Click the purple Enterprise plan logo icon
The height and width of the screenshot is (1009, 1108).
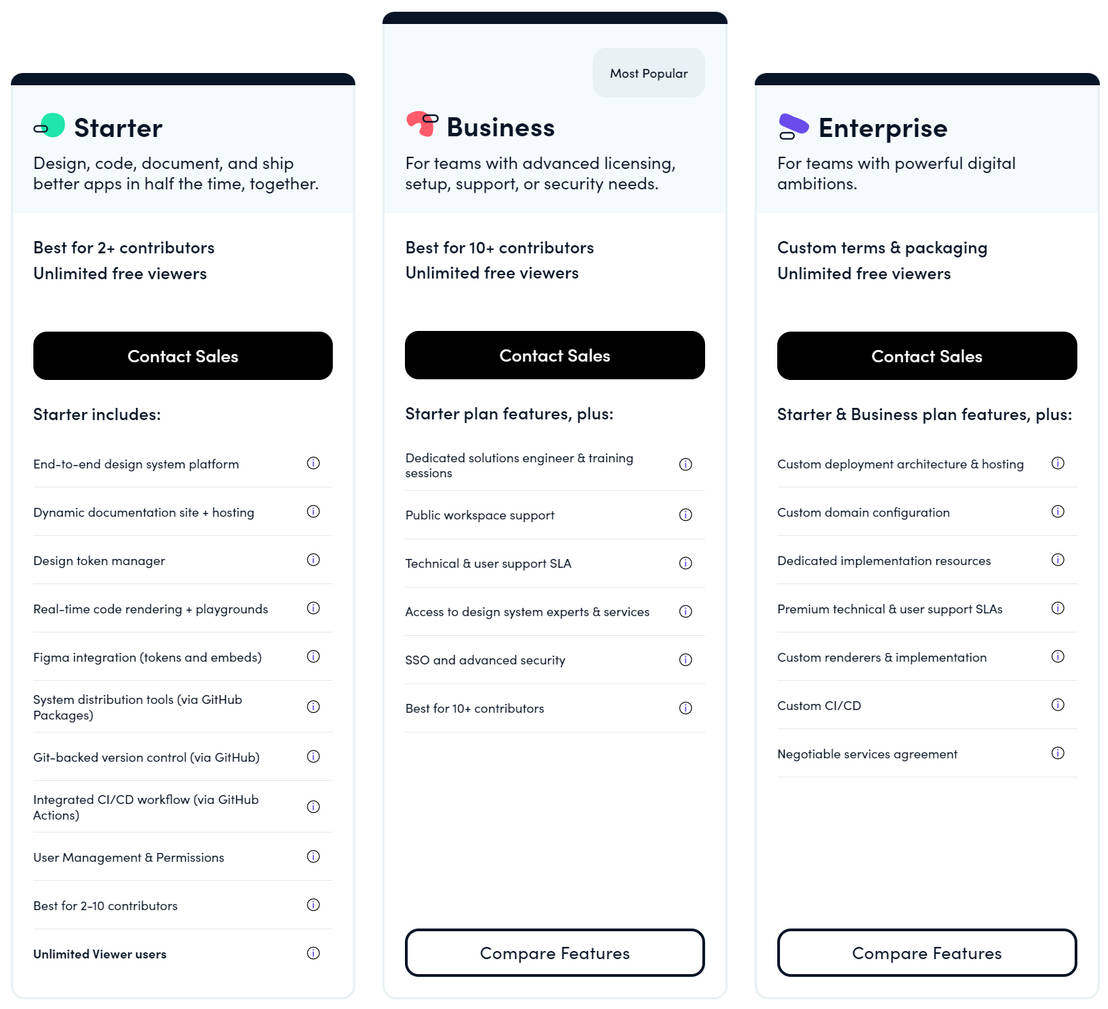(x=793, y=126)
